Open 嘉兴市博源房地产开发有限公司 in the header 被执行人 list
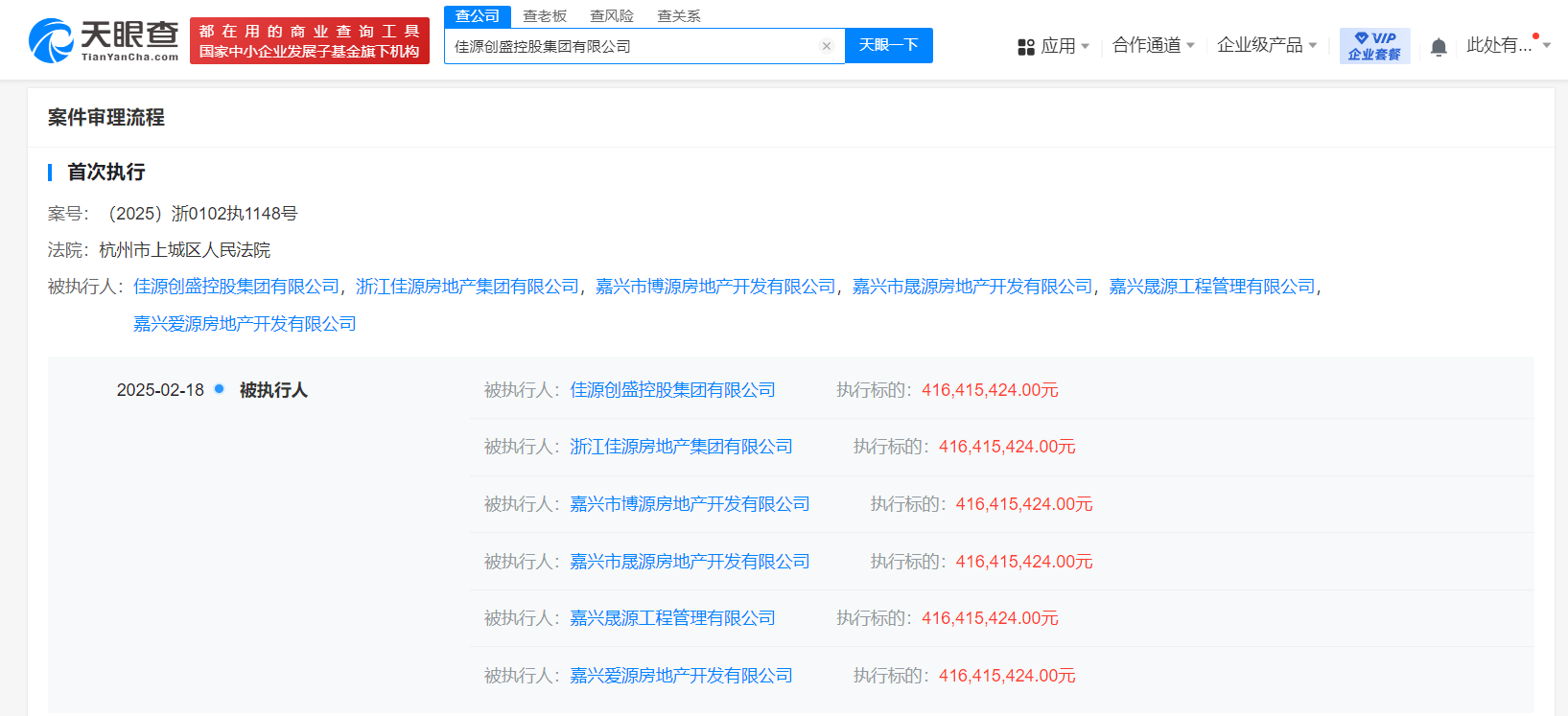The width and height of the screenshot is (1568, 716). pos(715,287)
